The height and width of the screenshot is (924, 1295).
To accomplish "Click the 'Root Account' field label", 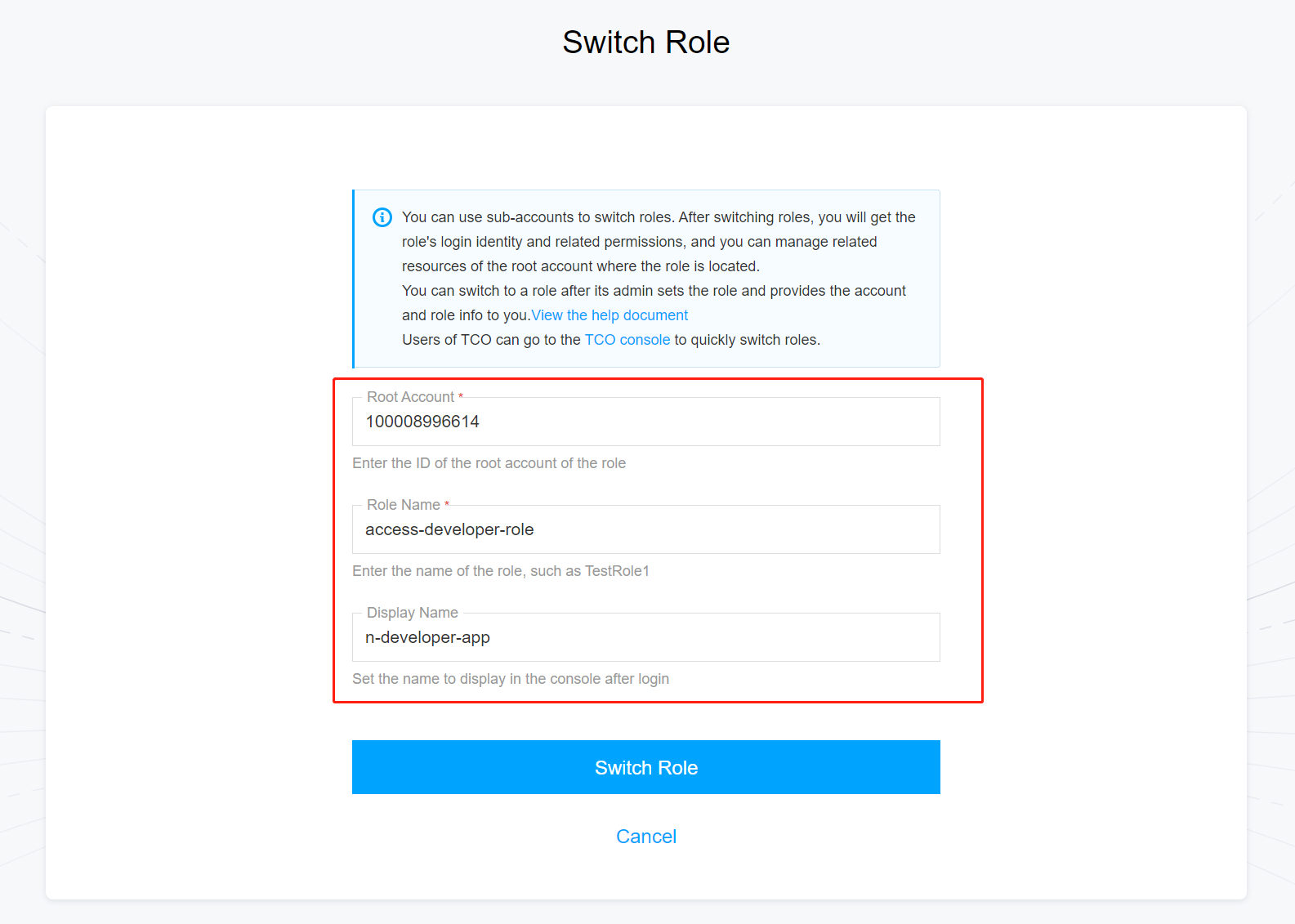I will tap(410, 397).
